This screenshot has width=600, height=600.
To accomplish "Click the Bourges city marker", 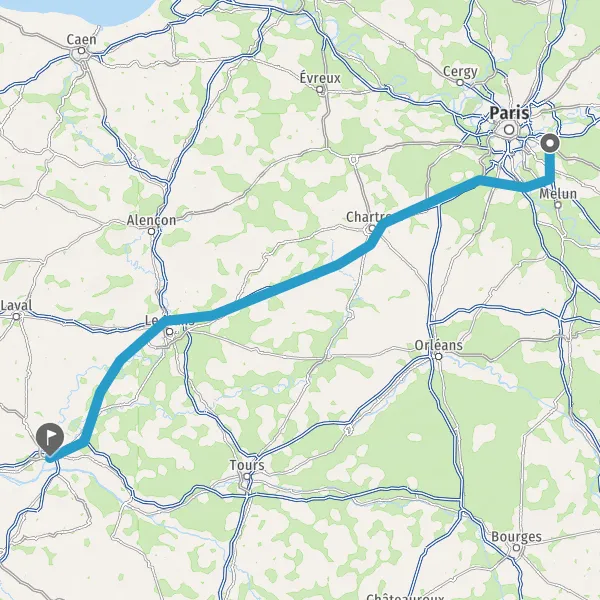I will point(516,548).
